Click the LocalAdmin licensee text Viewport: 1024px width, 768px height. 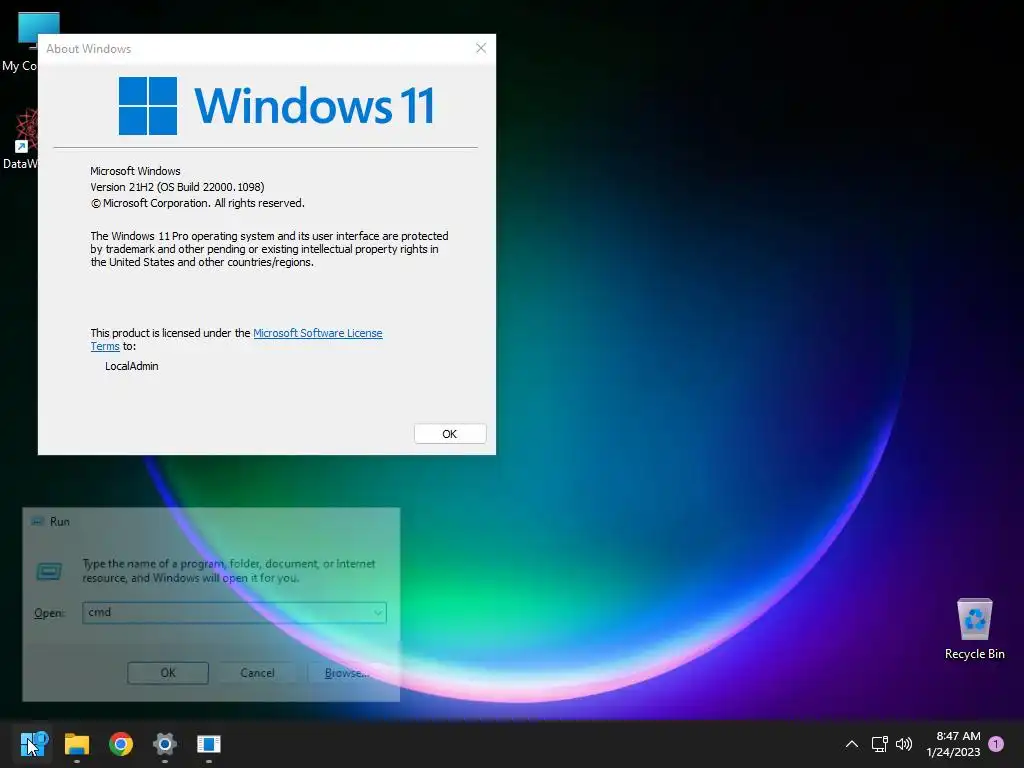pyautogui.click(x=131, y=366)
